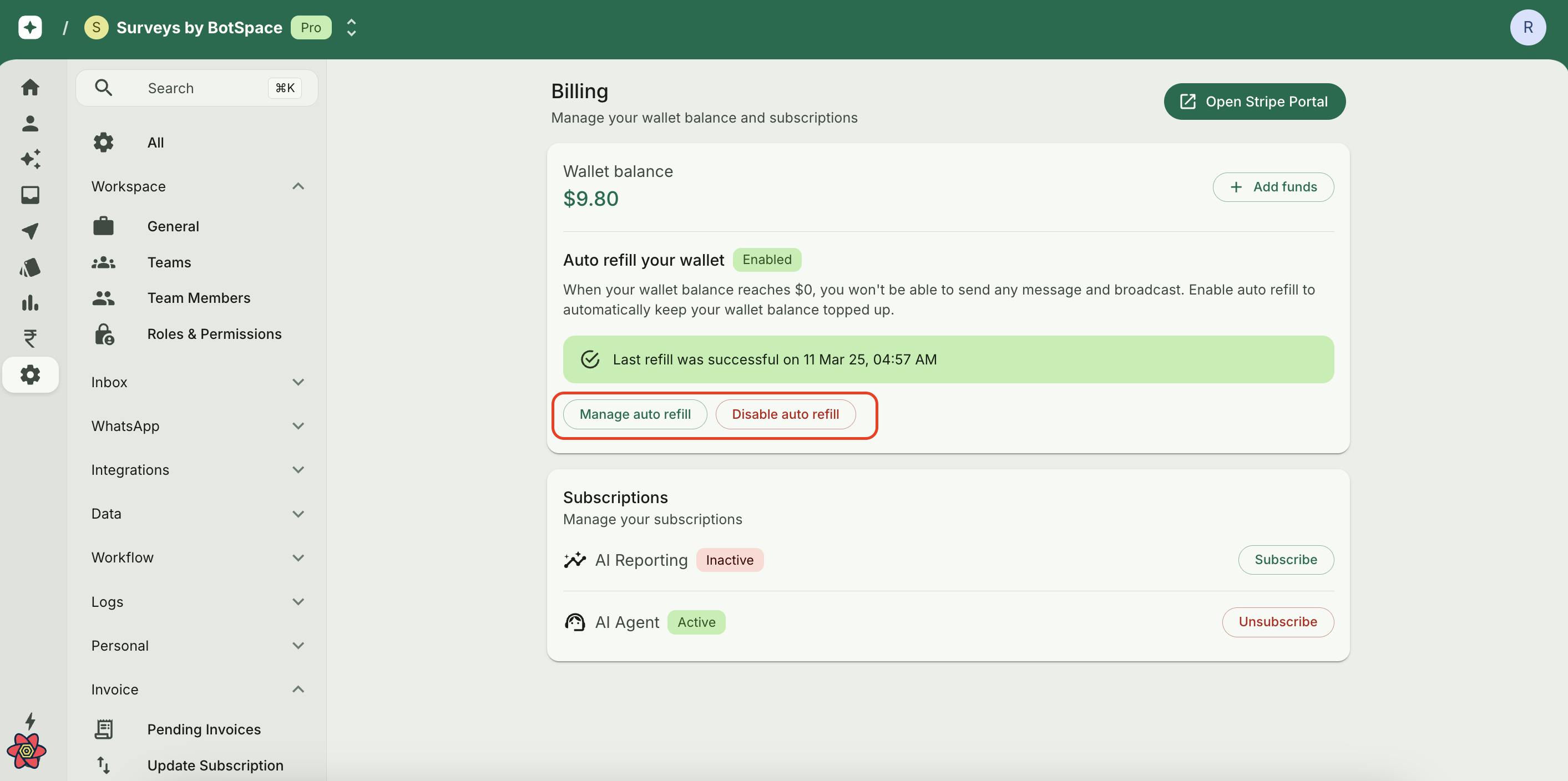Open Pending Invoices page
The width and height of the screenshot is (1568, 781).
[x=197, y=729]
